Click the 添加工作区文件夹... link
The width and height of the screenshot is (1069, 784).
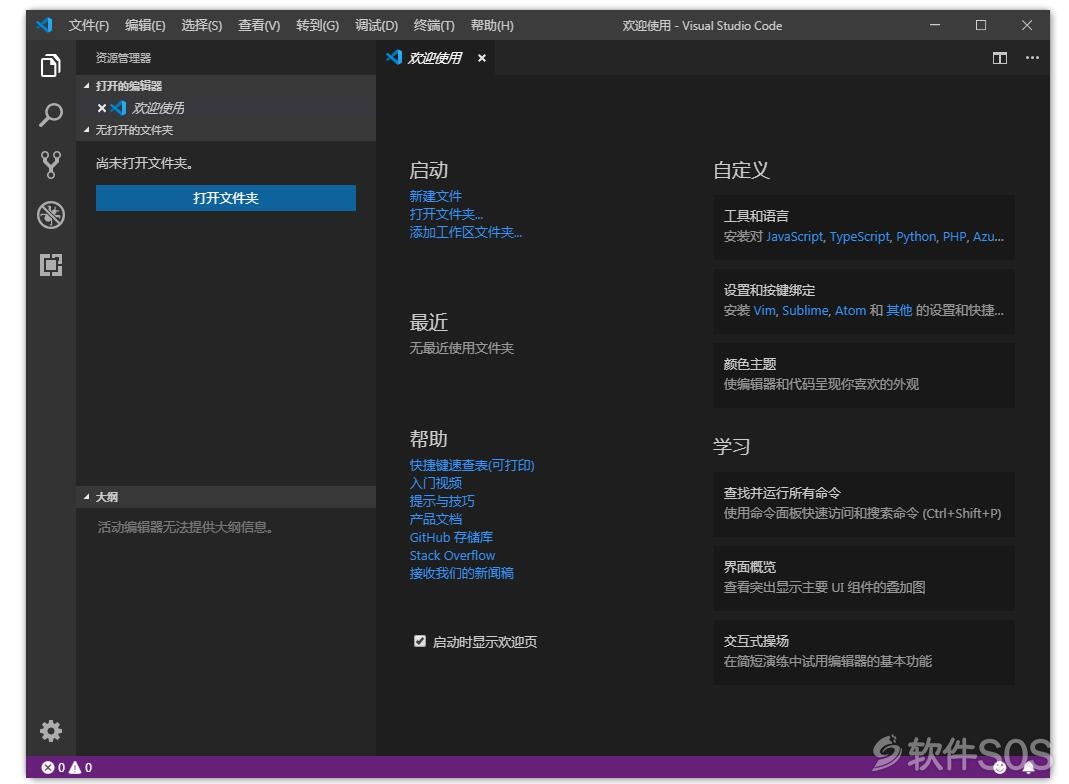coord(466,232)
